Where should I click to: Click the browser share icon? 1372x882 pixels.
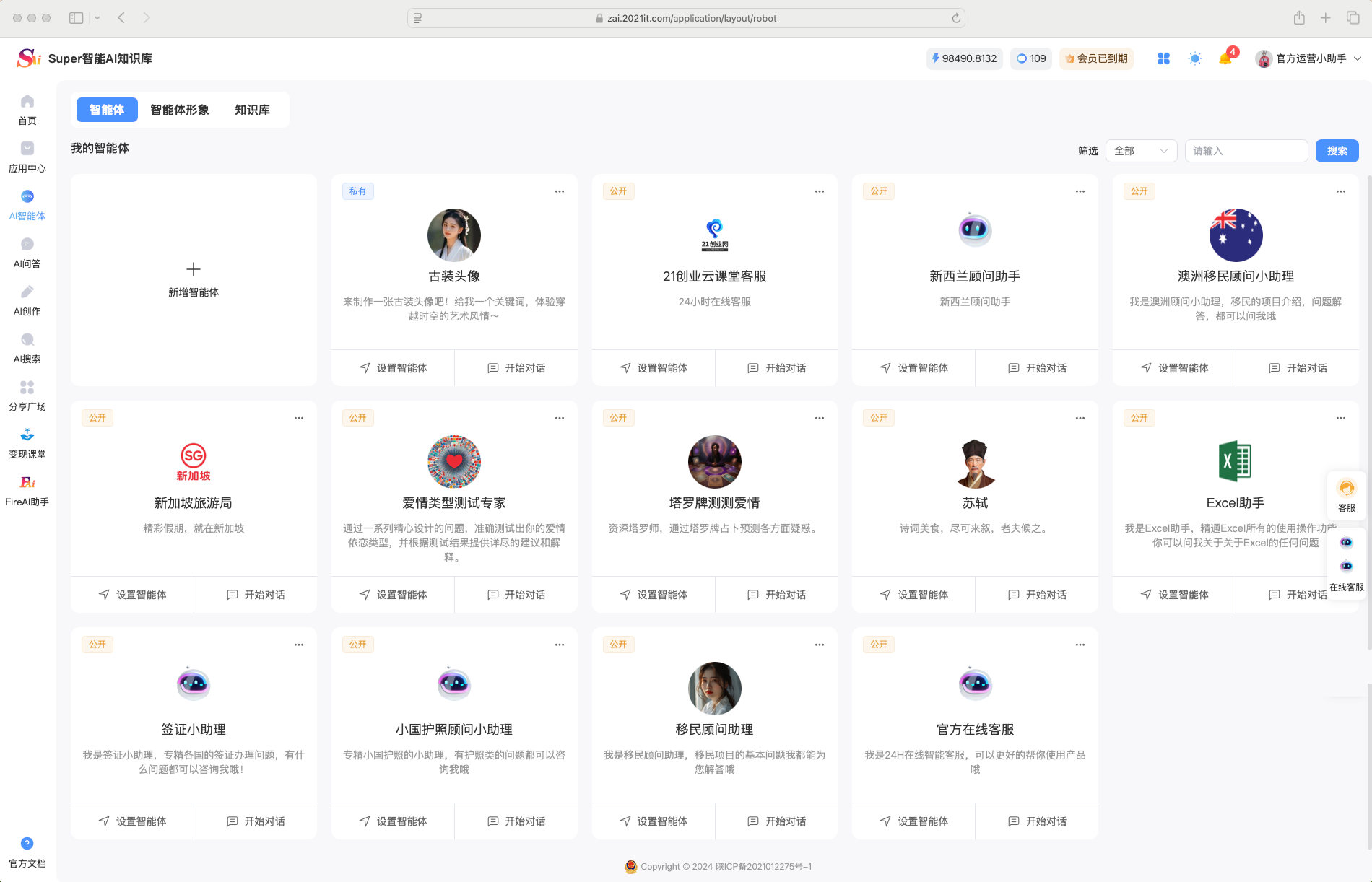click(x=1299, y=18)
